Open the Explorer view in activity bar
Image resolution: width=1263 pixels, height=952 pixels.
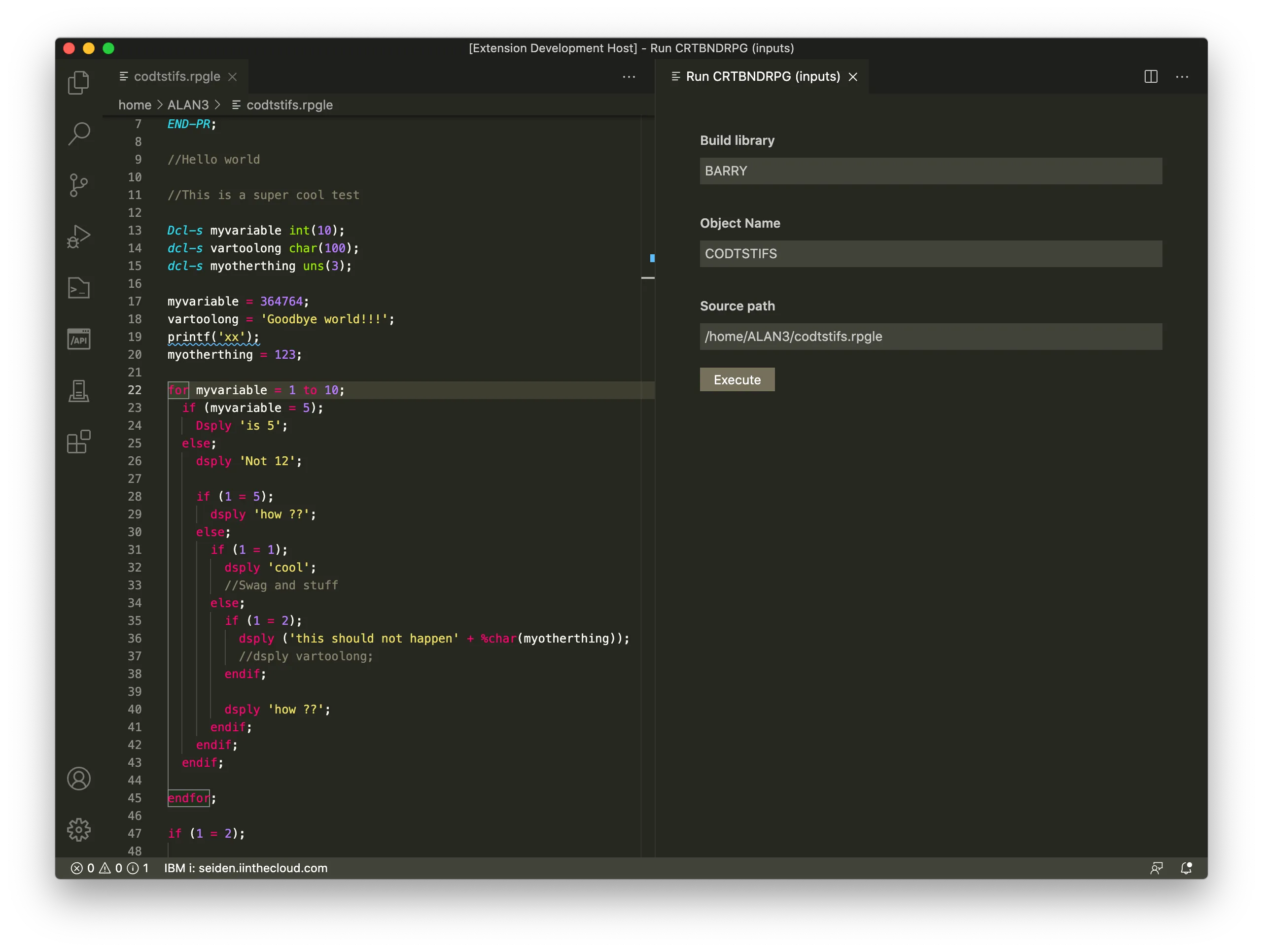point(79,82)
